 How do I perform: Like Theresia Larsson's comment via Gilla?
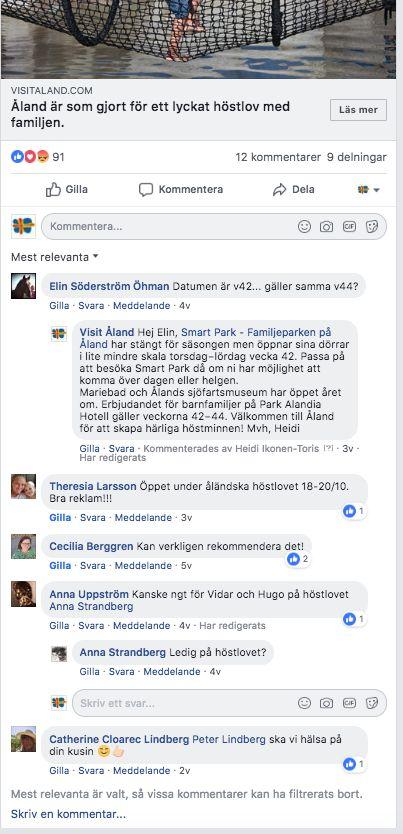click(60, 518)
